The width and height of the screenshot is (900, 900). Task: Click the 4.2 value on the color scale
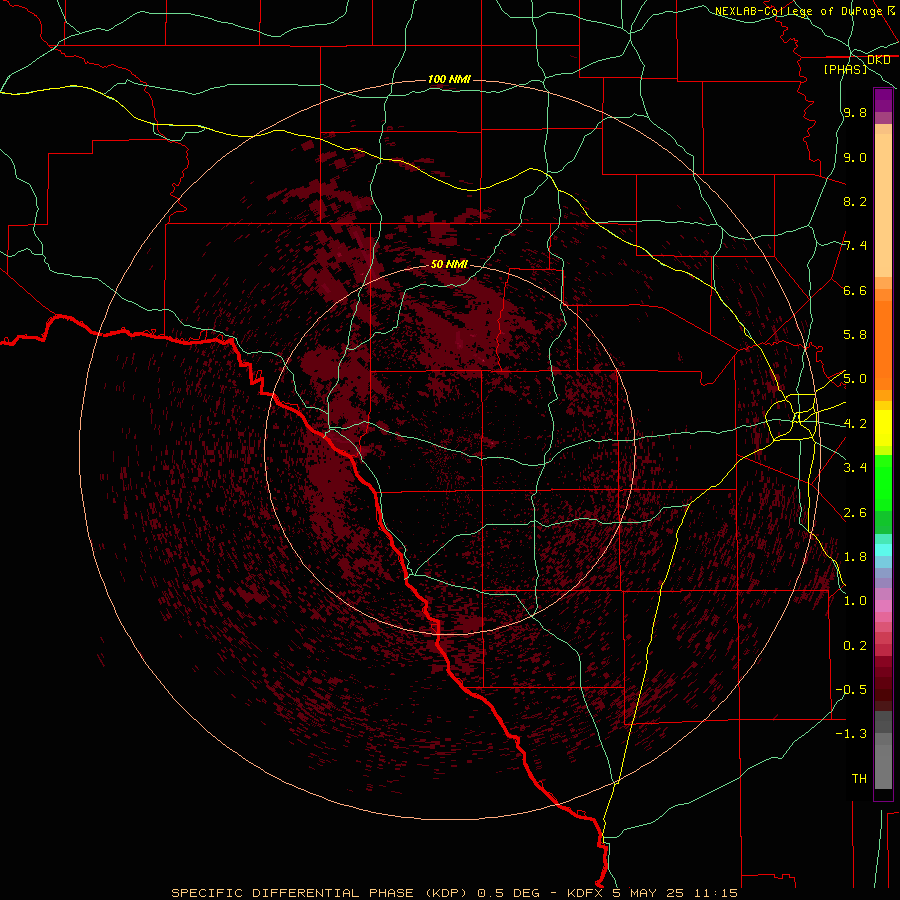coord(855,424)
